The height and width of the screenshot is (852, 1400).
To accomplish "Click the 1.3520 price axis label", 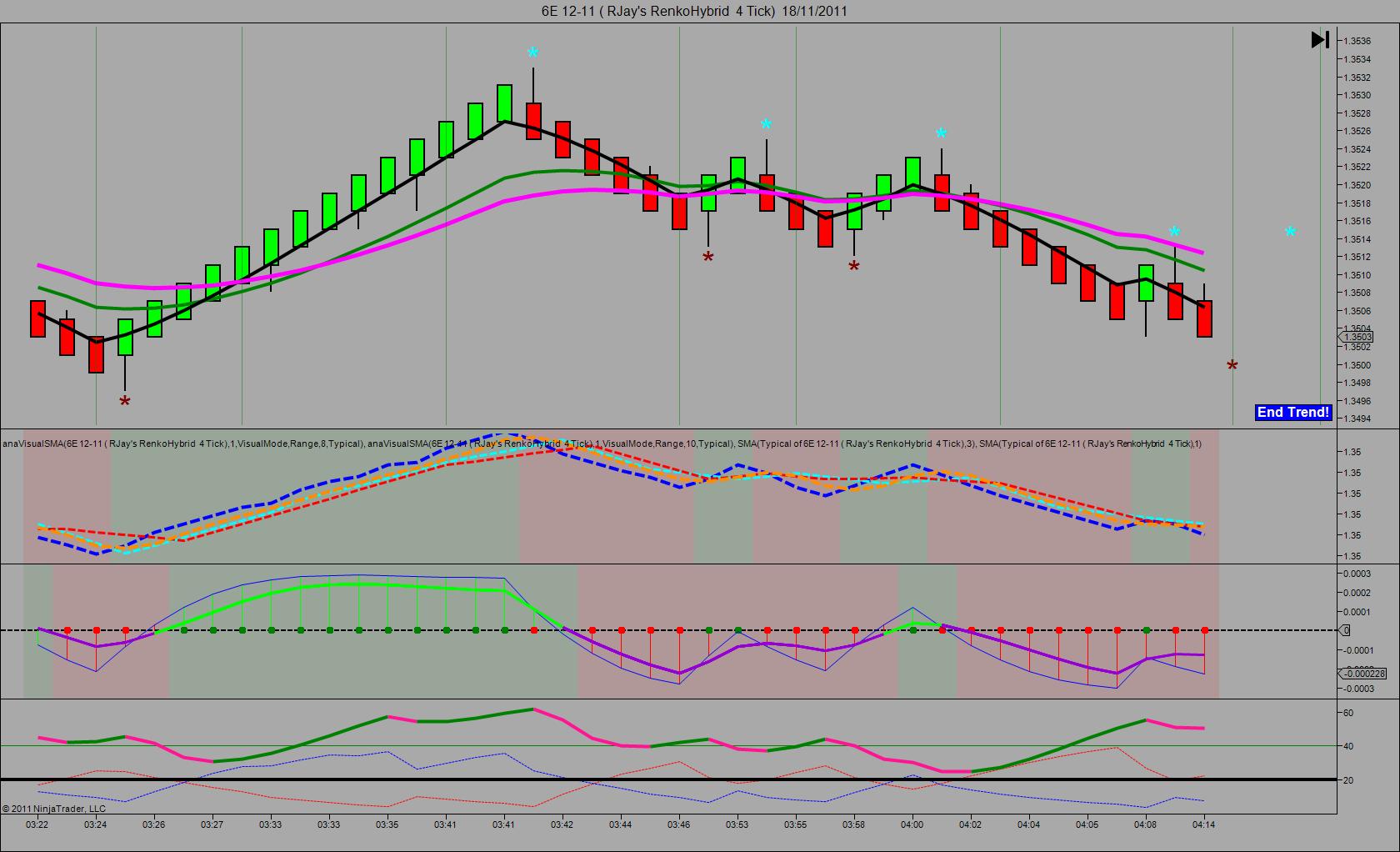I will (1357, 185).
